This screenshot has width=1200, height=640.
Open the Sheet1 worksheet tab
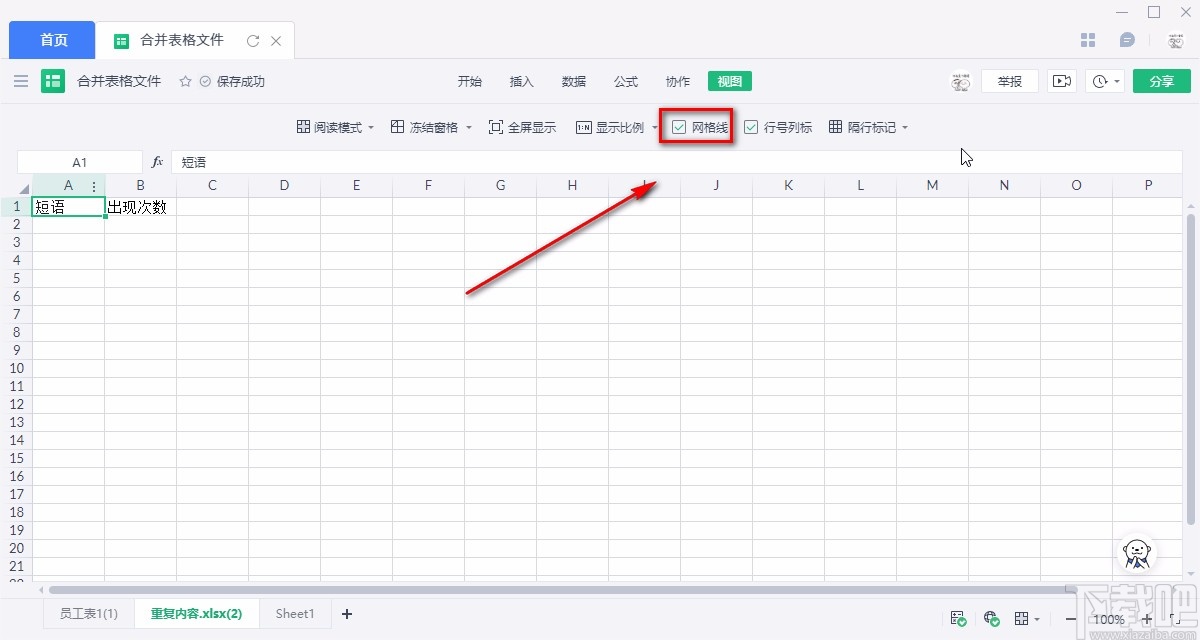294,613
